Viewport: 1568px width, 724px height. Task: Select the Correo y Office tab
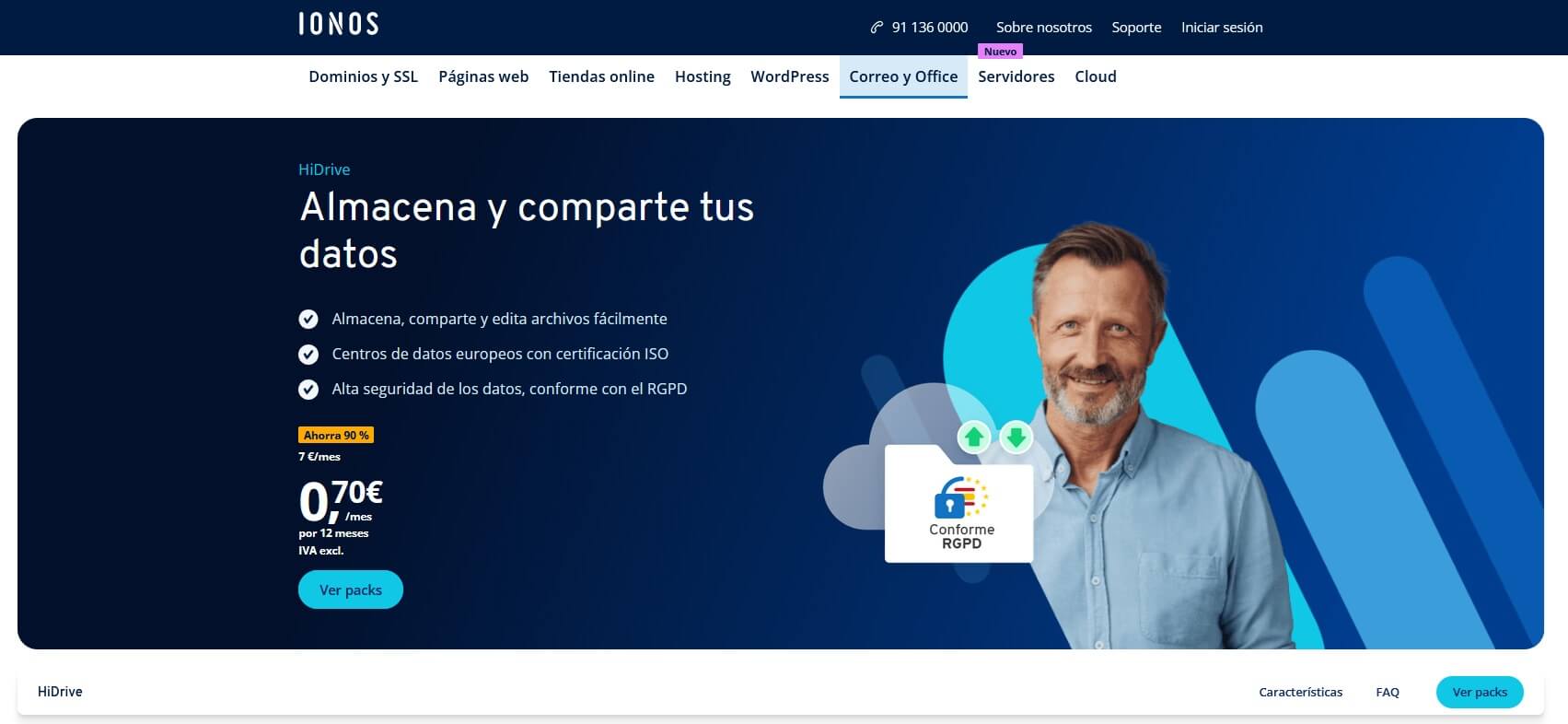903,76
